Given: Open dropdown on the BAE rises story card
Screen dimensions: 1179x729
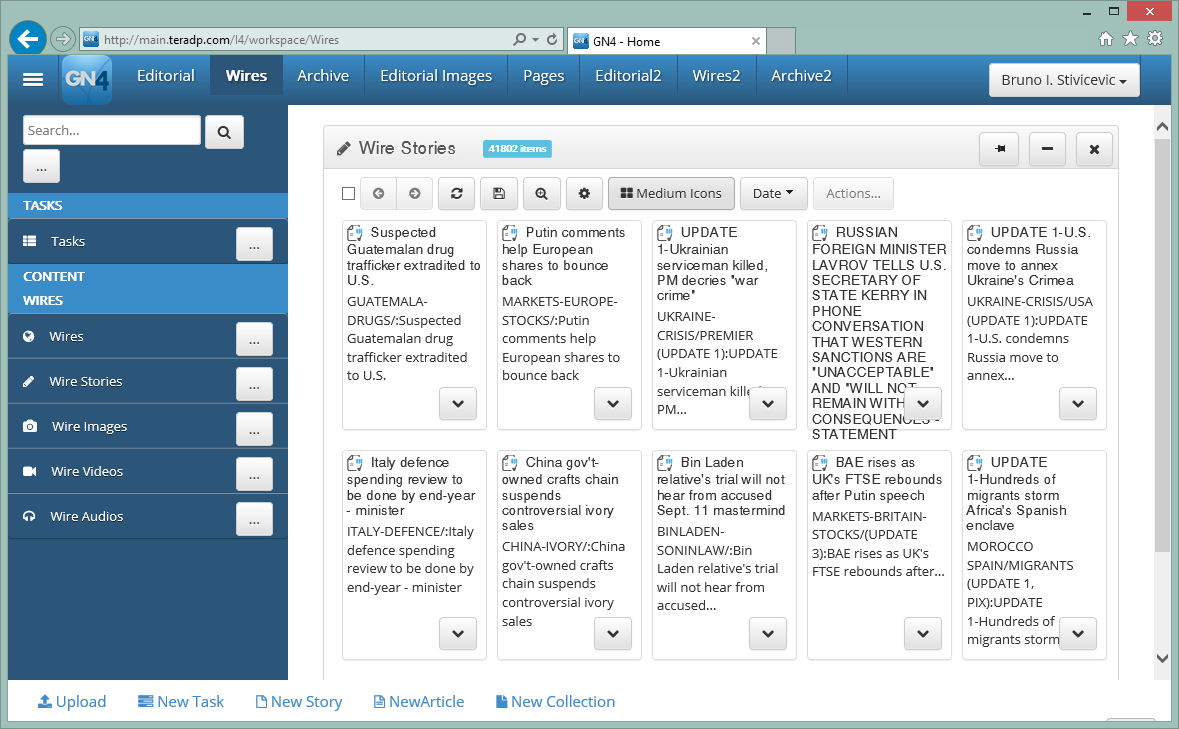Looking at the screenshot, I should point(923,634).
